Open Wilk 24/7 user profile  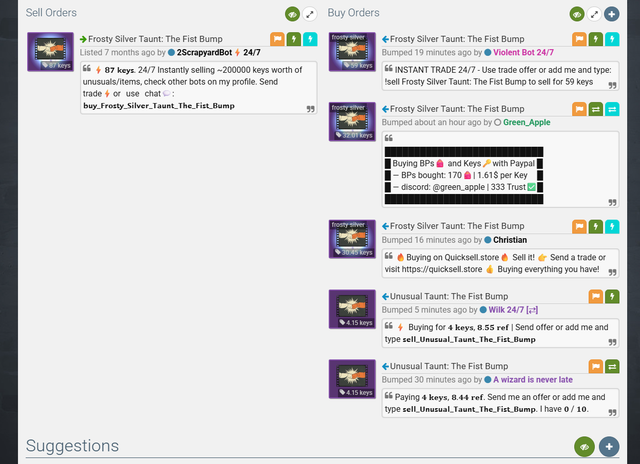tap(513, 310)
